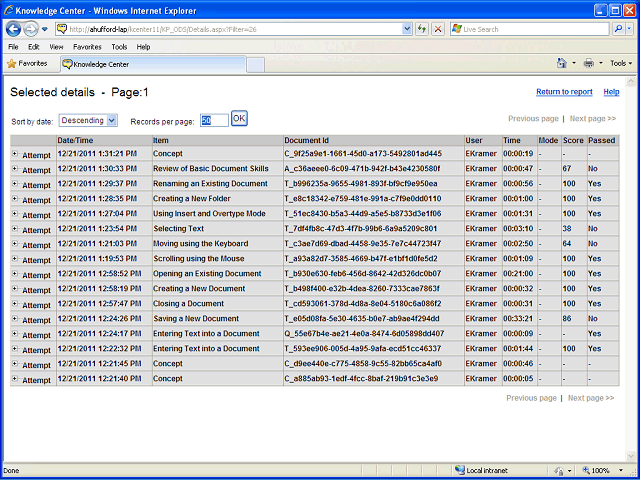Click the Home options dropdown arrow
Viewport: 640px width, 480px height.
[574, 63]
